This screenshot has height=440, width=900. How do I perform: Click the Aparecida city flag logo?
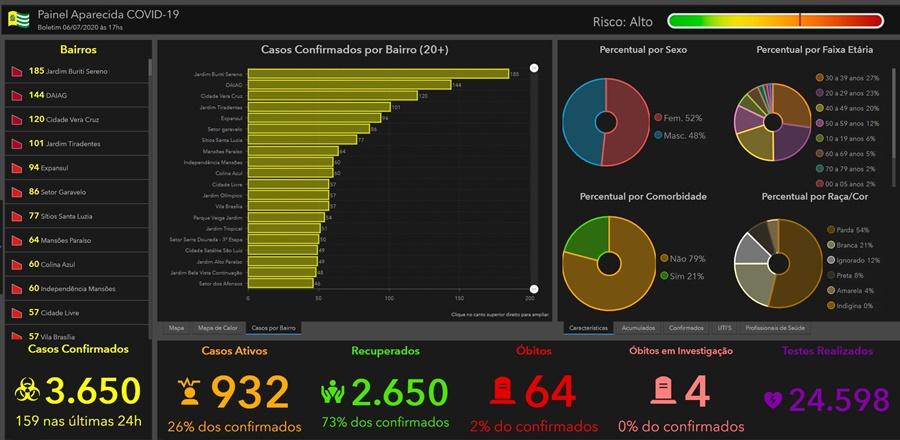18,19
